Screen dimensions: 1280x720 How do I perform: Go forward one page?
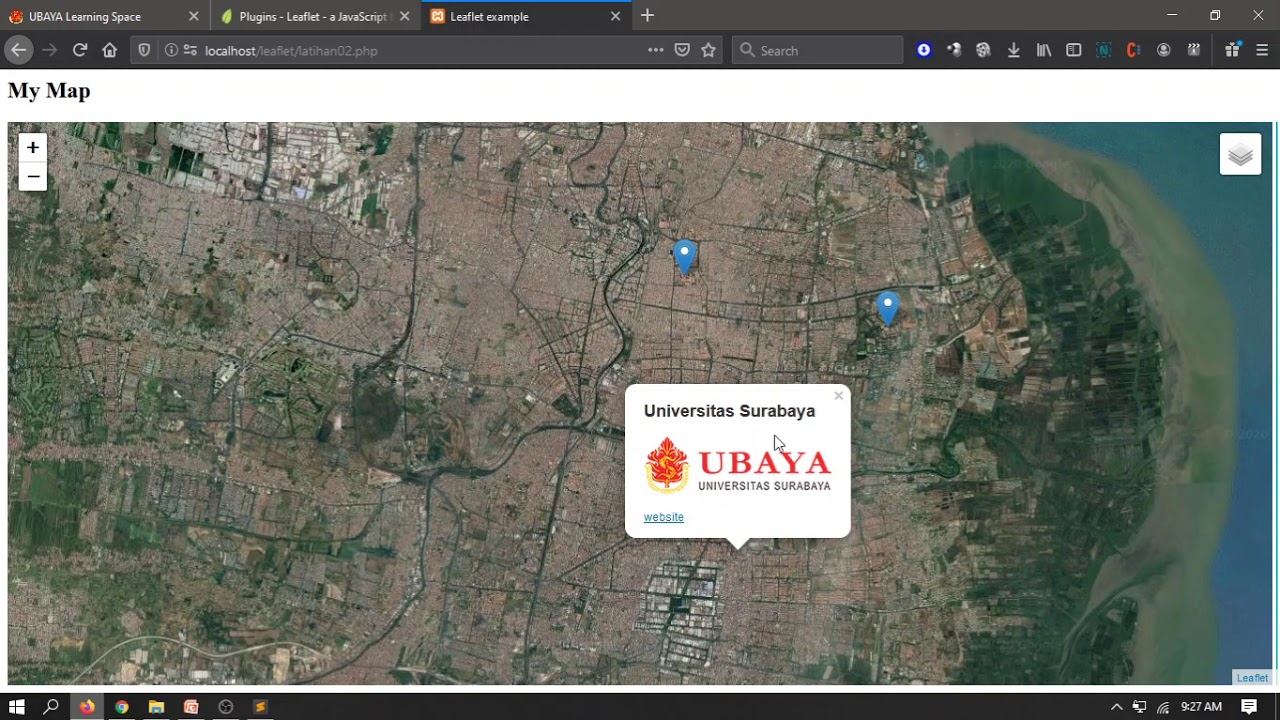50,50
